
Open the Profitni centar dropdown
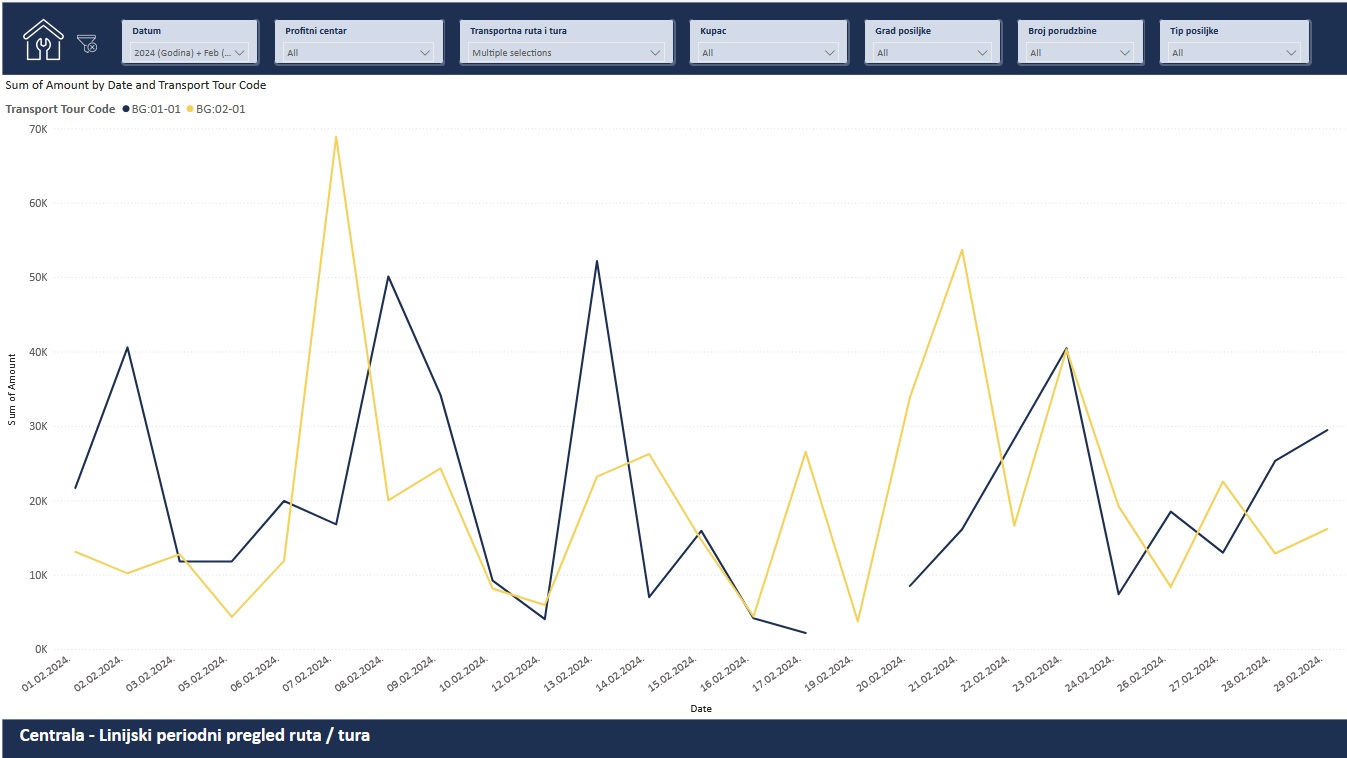point(358,52)
